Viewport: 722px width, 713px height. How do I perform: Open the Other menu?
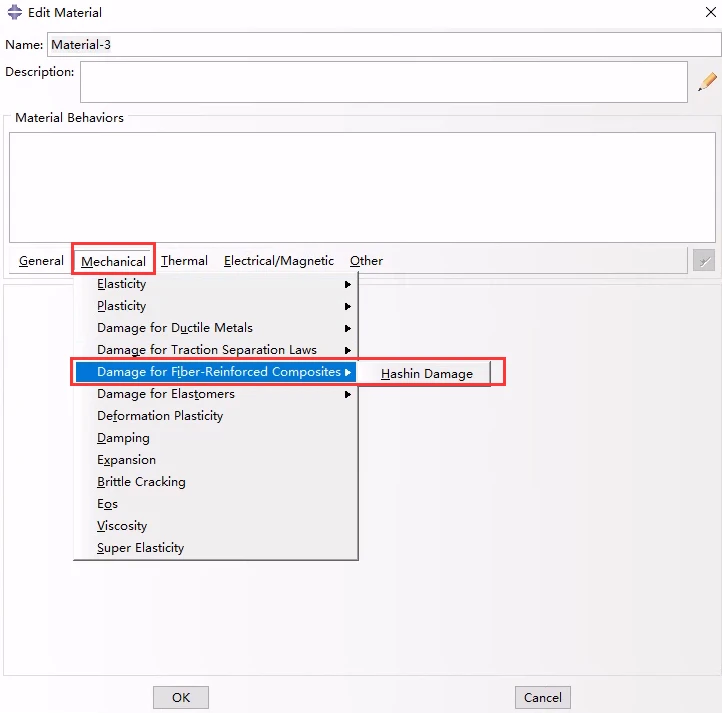[x=366, y=261]
